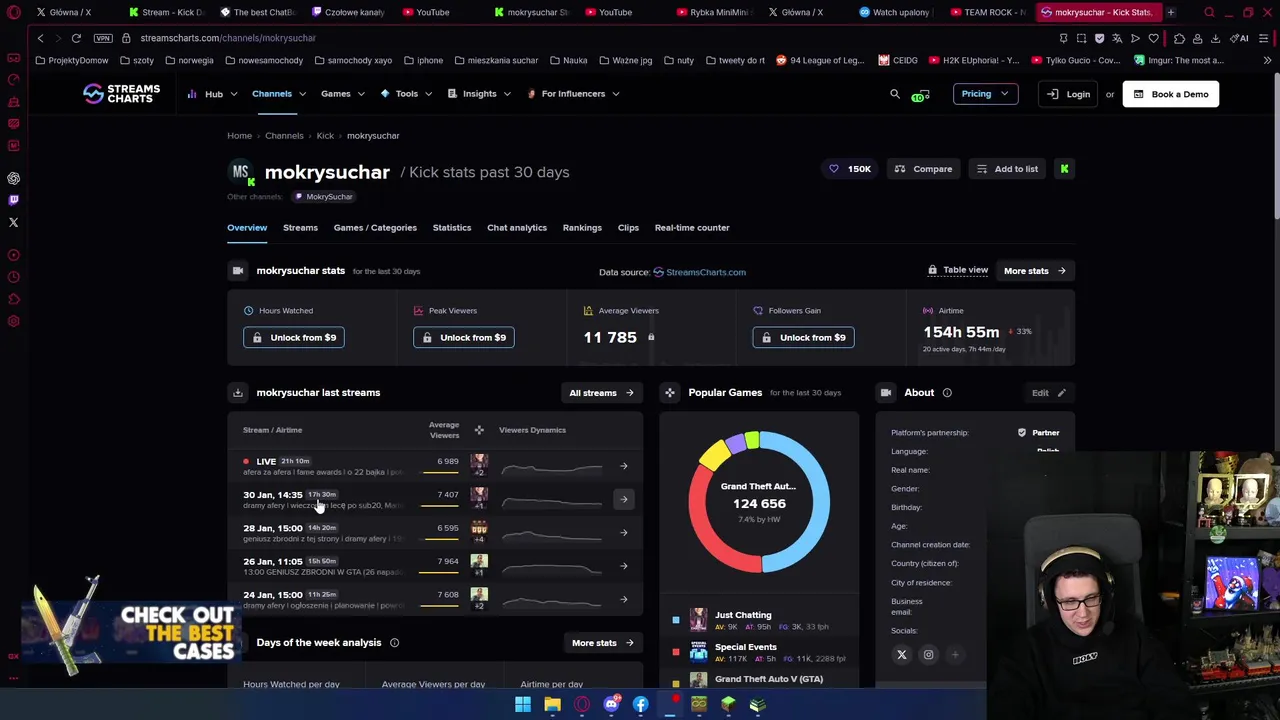Open Discord from the taskbar

611,705
